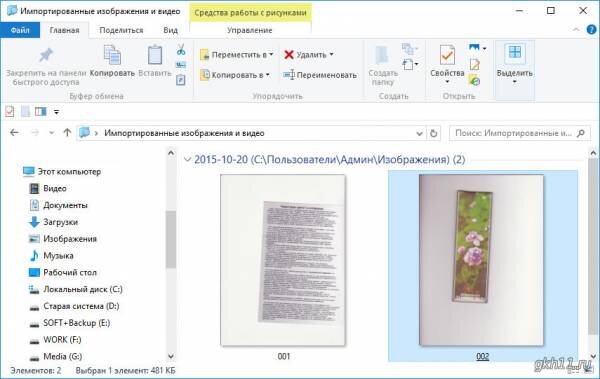
Task: Click Создать папку new folder icon
Action: 382,56
